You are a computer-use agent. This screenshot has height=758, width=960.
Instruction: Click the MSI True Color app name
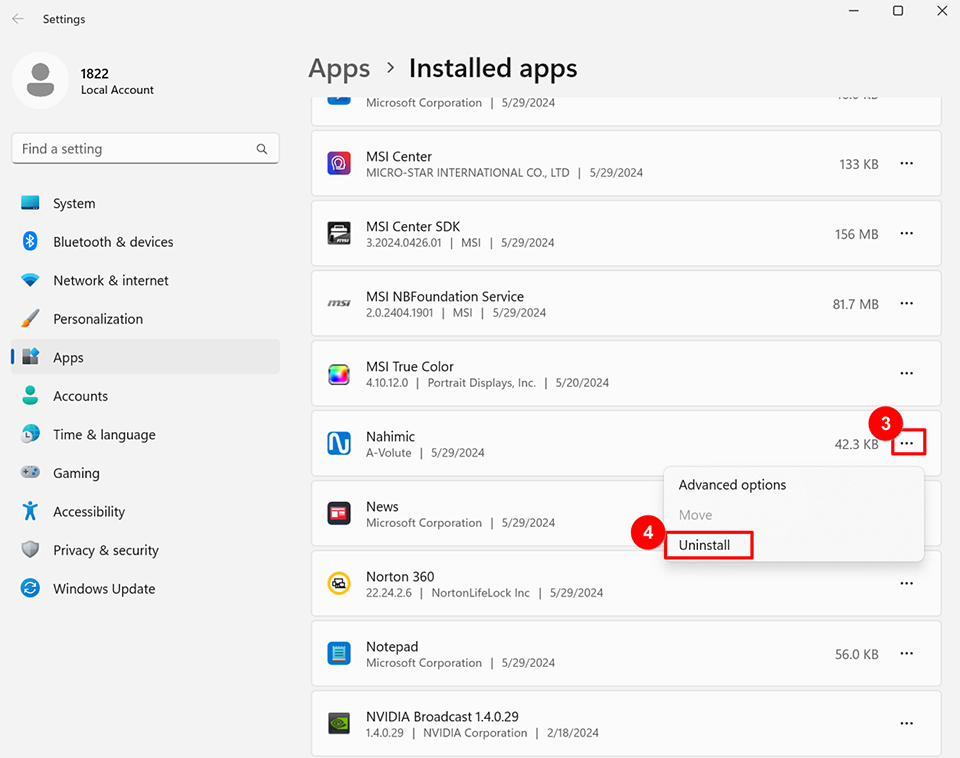[x=410, y=366]
